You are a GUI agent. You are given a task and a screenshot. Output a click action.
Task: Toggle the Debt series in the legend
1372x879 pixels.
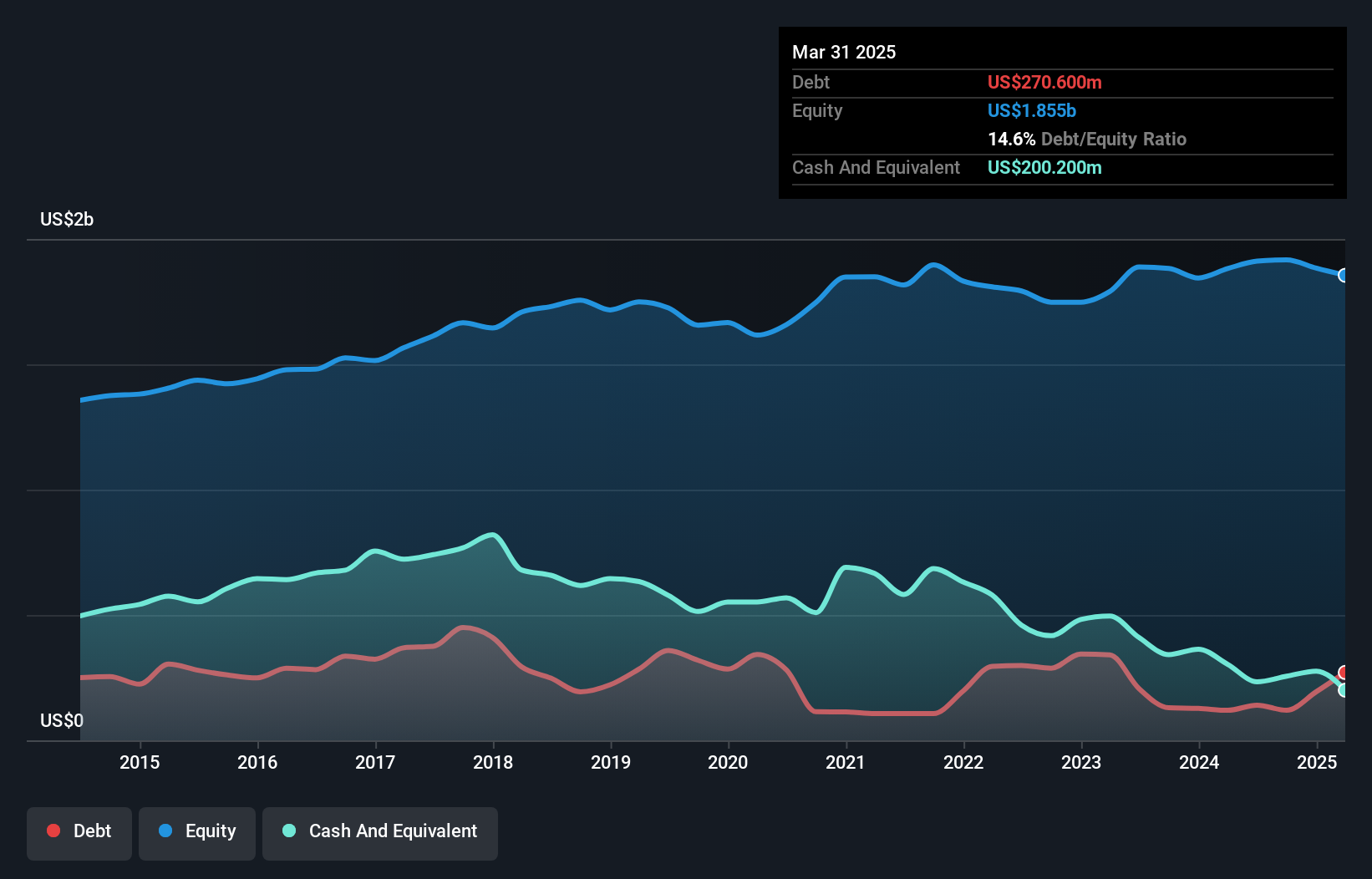point(79,833)
